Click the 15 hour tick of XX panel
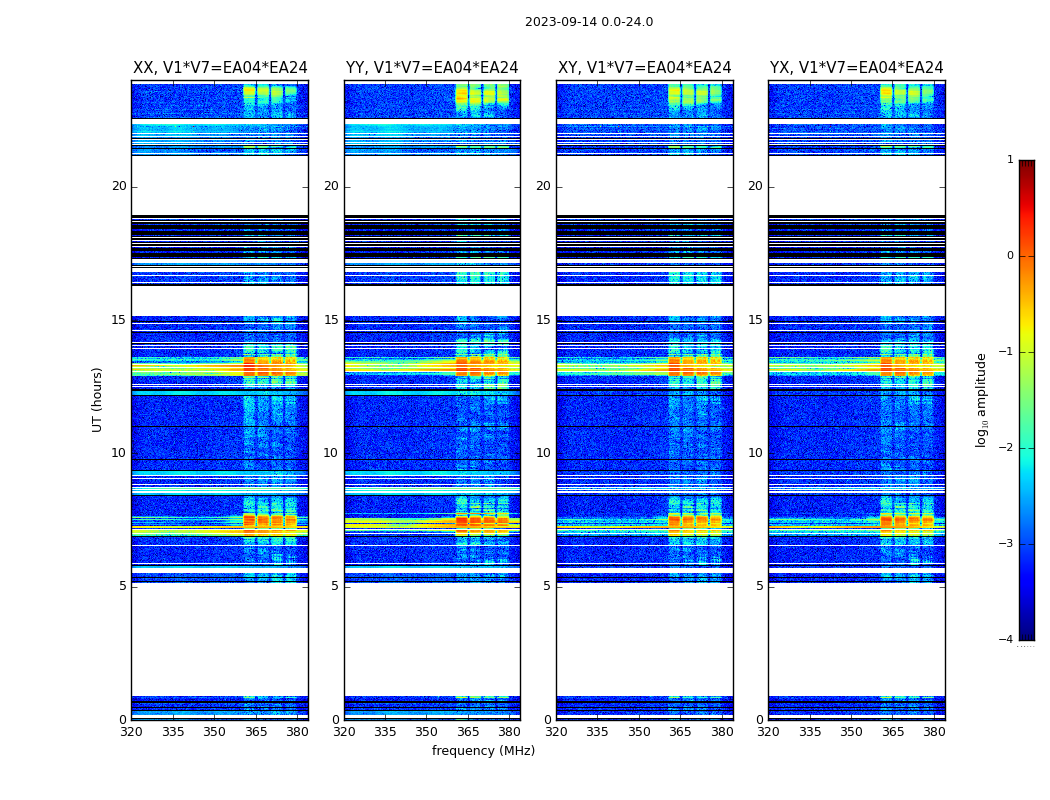The height and width of the screenshot is (800, 1050). tap(119, 319)
